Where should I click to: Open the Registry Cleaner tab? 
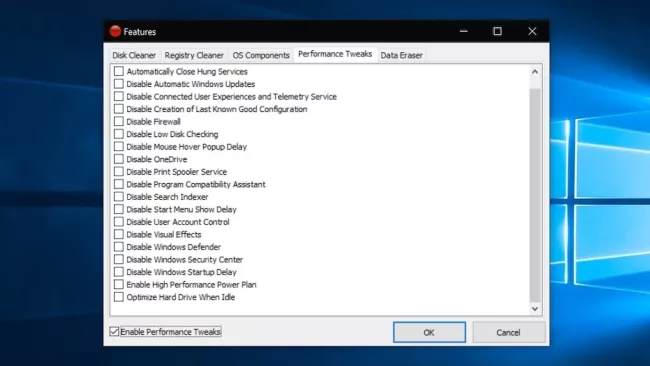coord(194,55)
